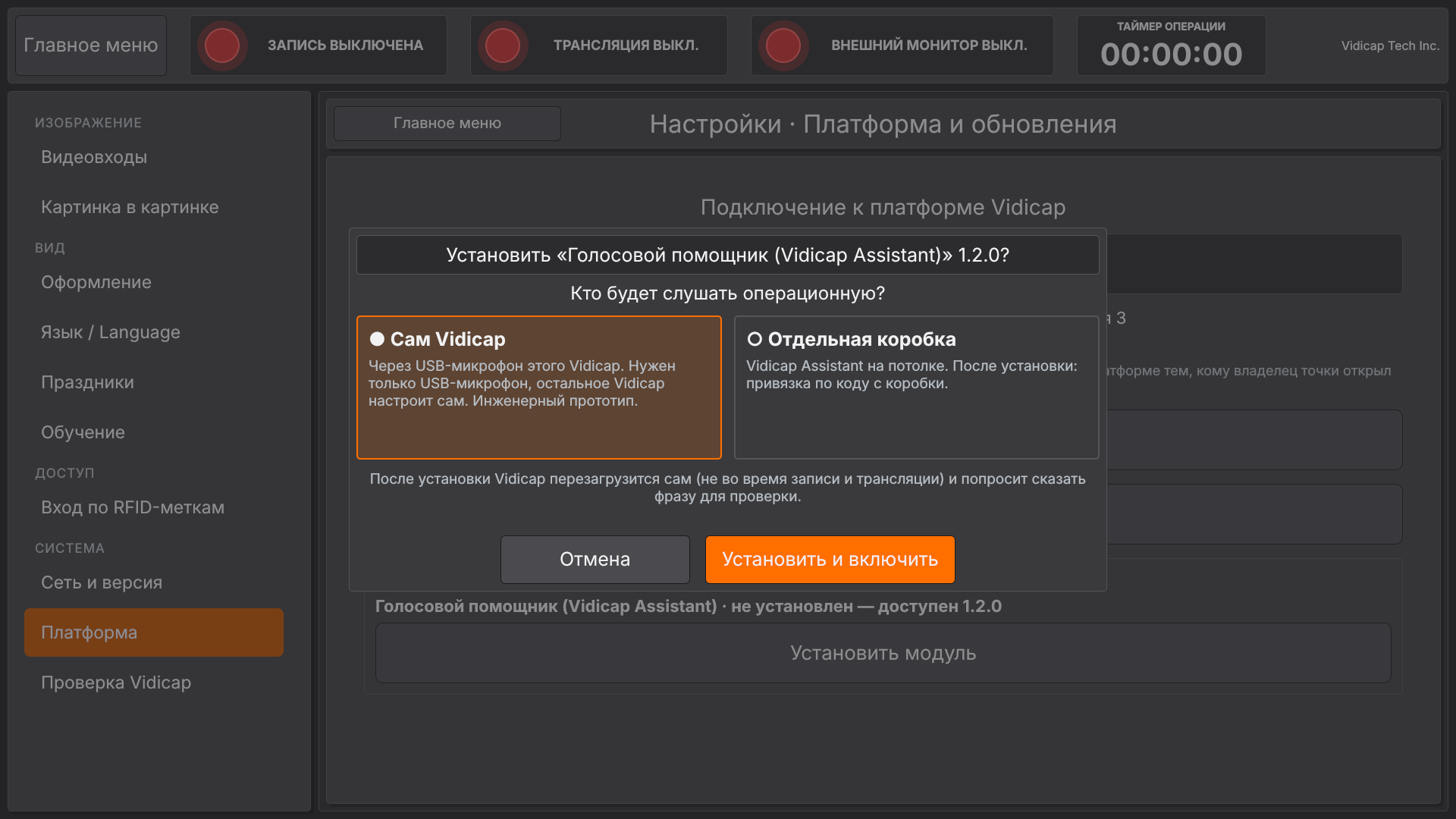This screenshot has width=1456, height=819.
Task: Click the external monitor red circle icon
Action: [783, 45]
